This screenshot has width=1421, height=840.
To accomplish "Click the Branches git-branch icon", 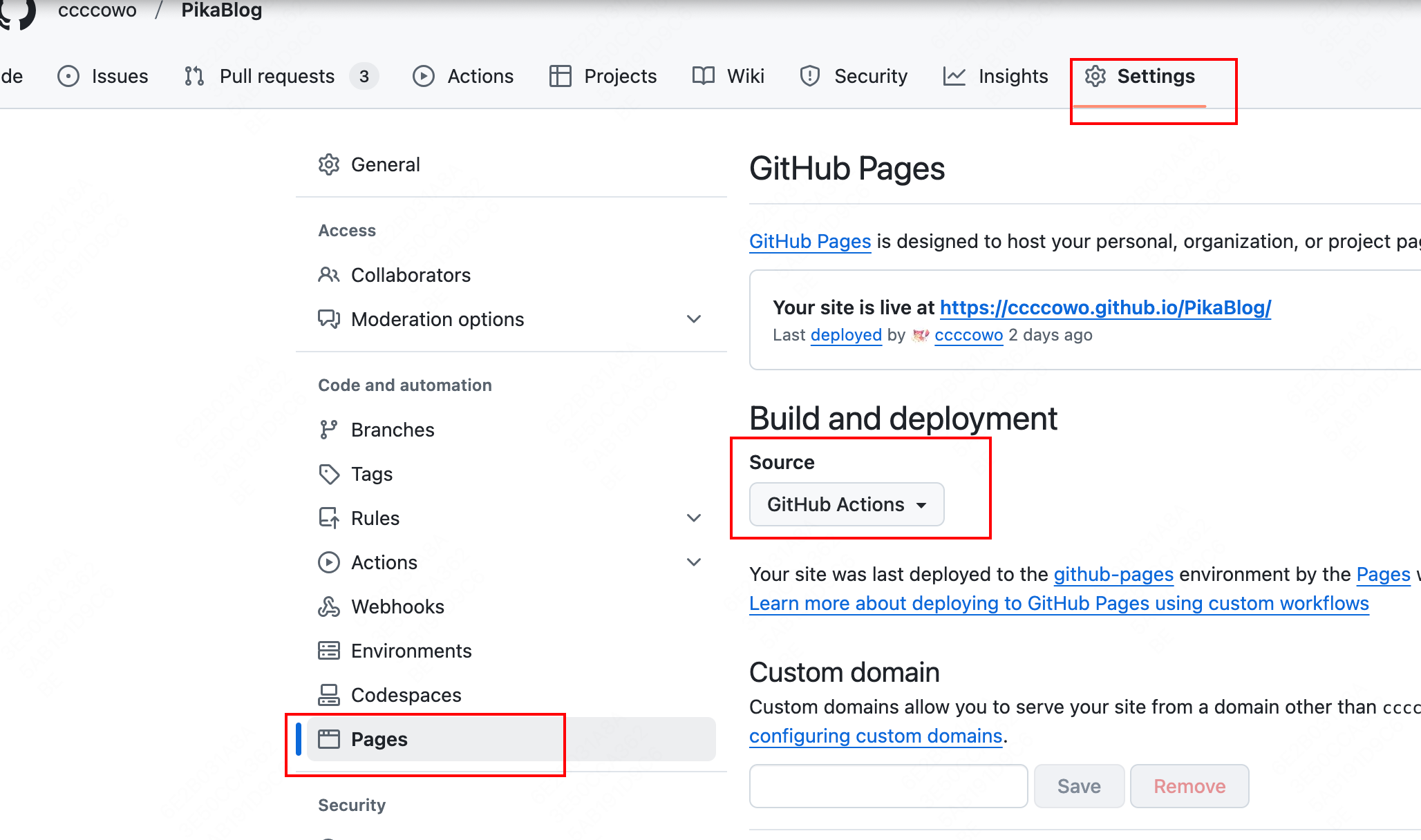I will [x=329, y=430].
